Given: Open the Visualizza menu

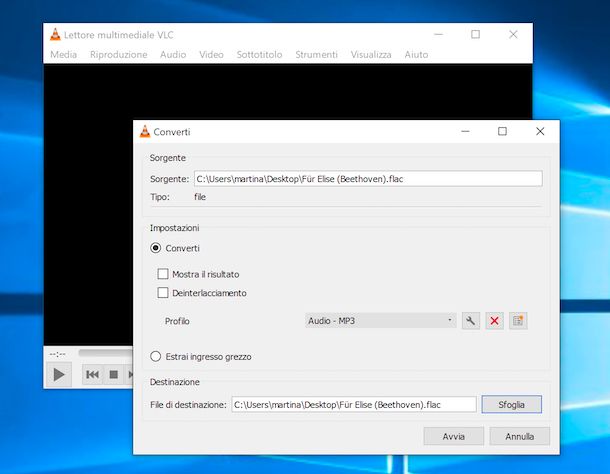Looking at the screenshot, I should (371, 54).
